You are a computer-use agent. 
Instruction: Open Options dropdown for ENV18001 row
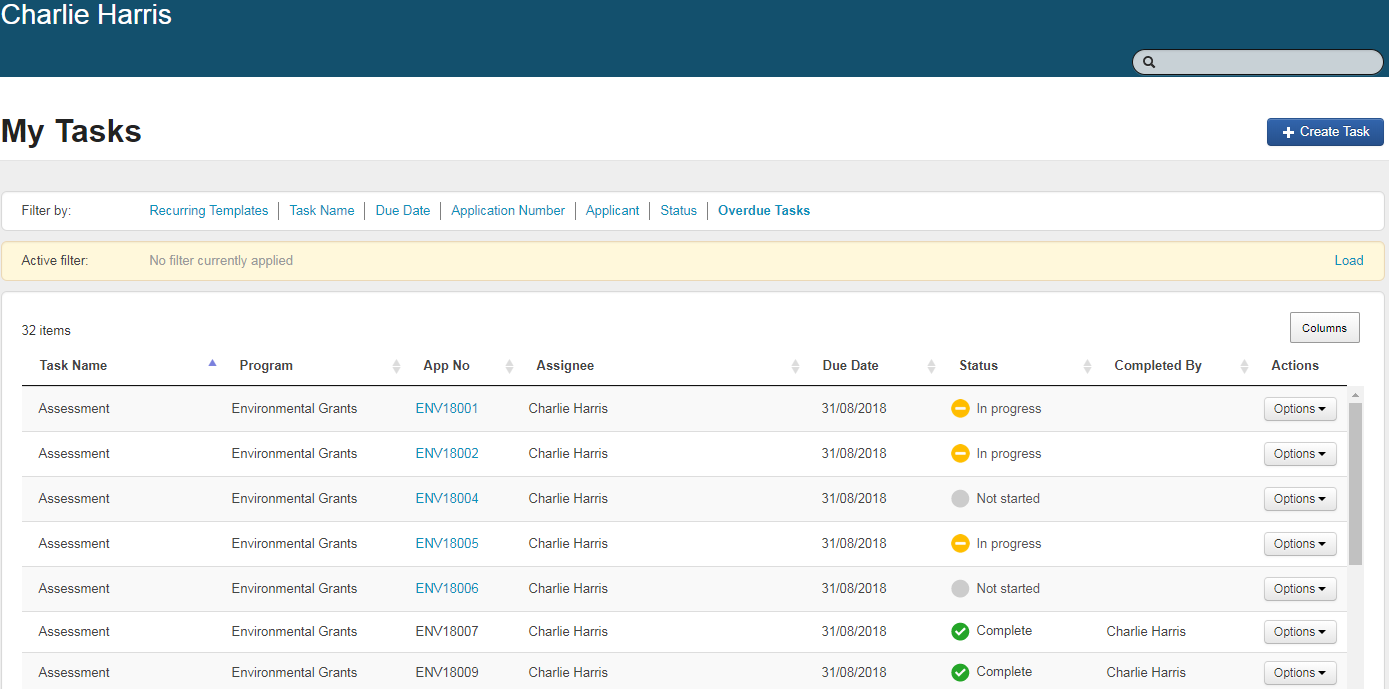tap(1300, 409)
